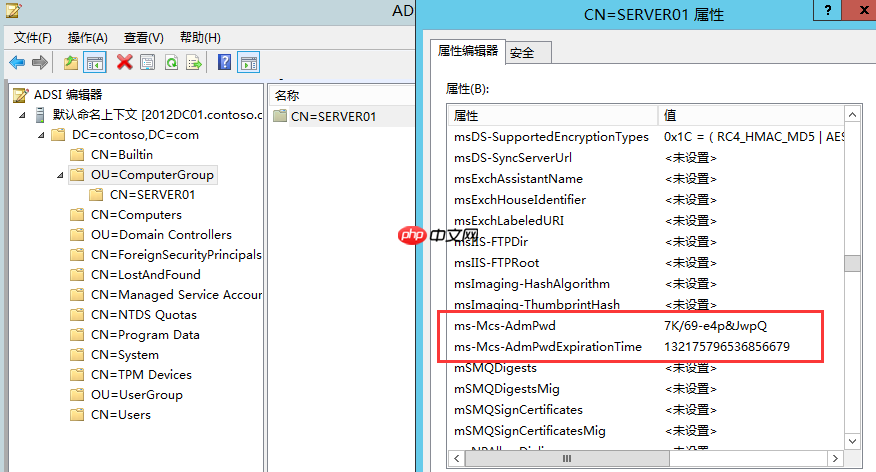Click the 属性 column header in attribute list

click(x=553, y=116)
